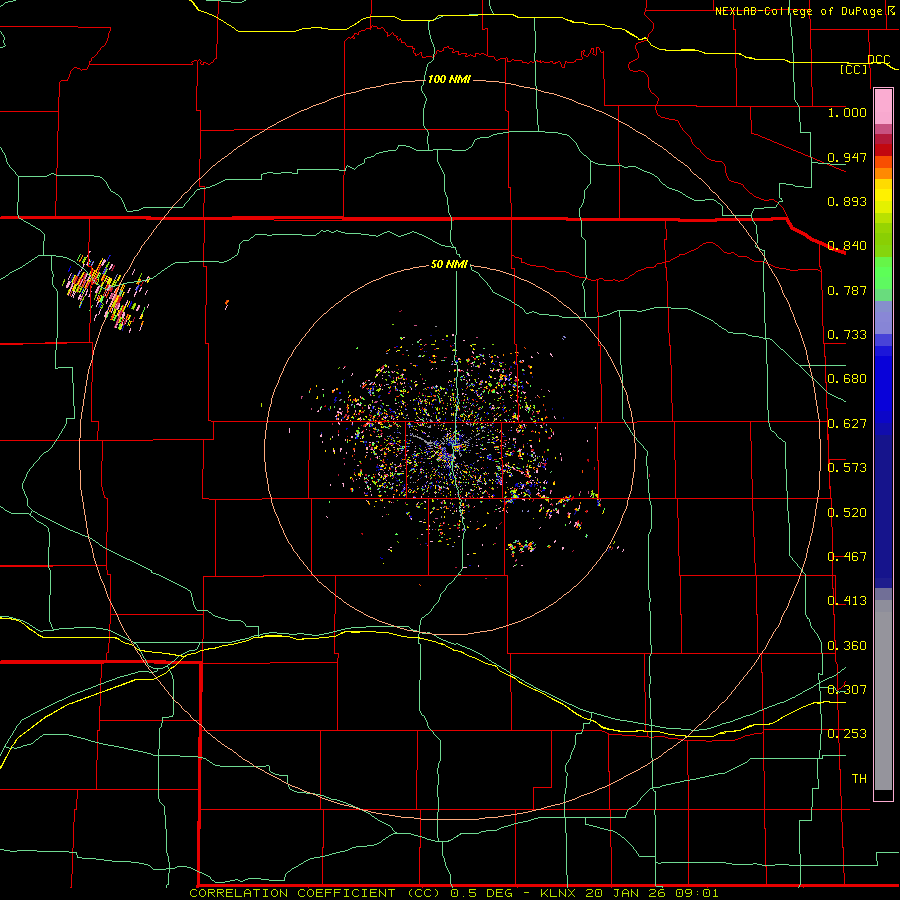
Task: Select the 0.680 scale value
Action: point(847,378)
